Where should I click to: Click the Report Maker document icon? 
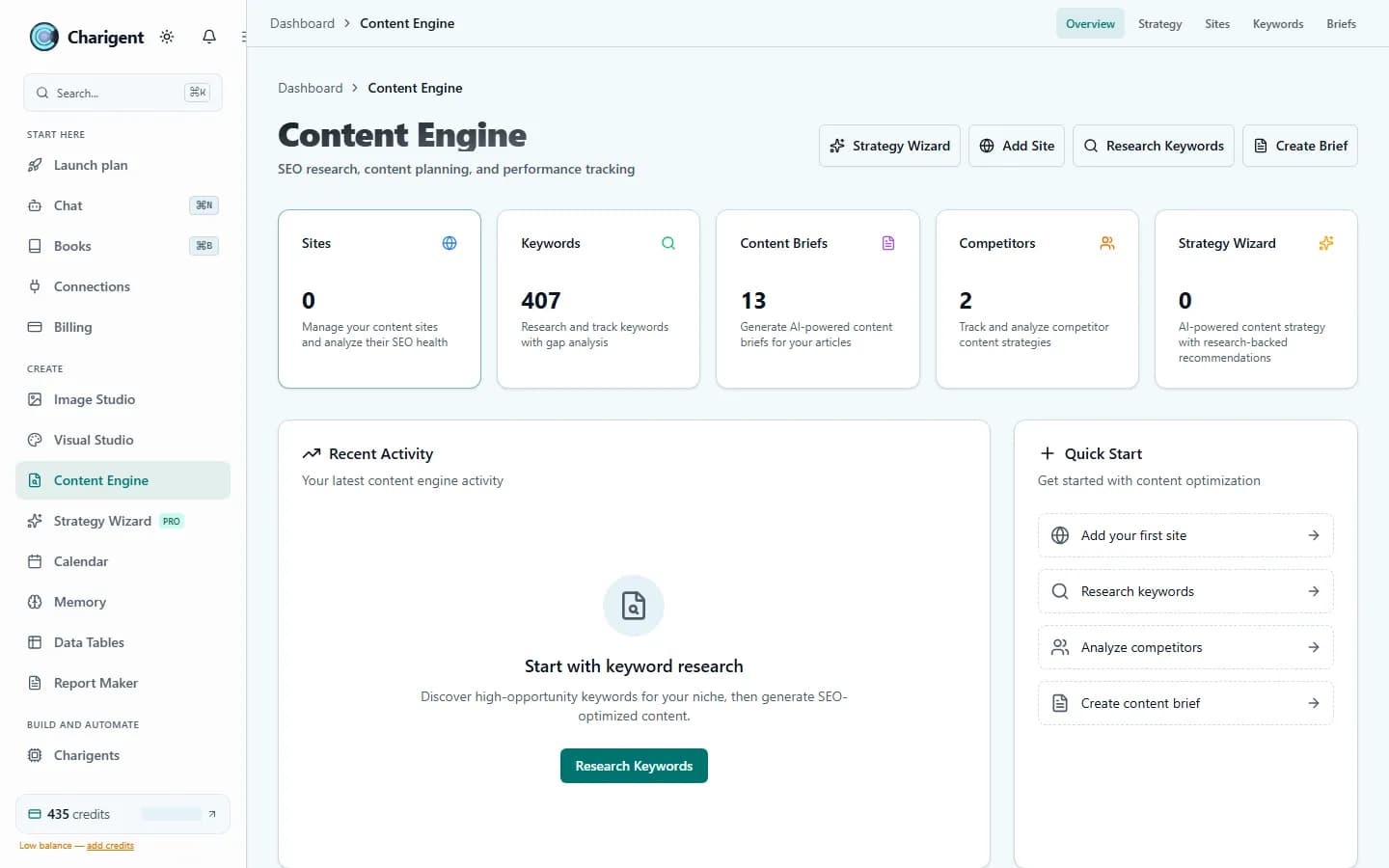pyautogui.click(x=35, y=683)
